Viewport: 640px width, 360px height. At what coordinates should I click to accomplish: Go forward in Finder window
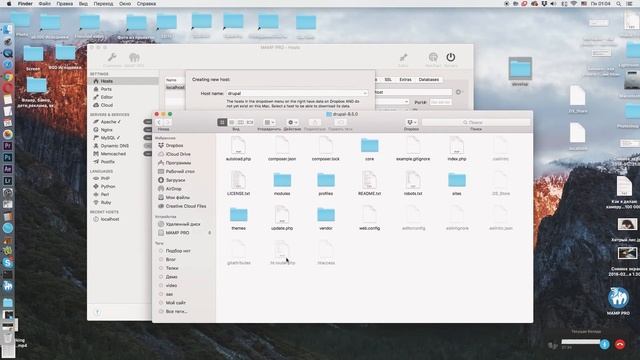tap(167, 122)
